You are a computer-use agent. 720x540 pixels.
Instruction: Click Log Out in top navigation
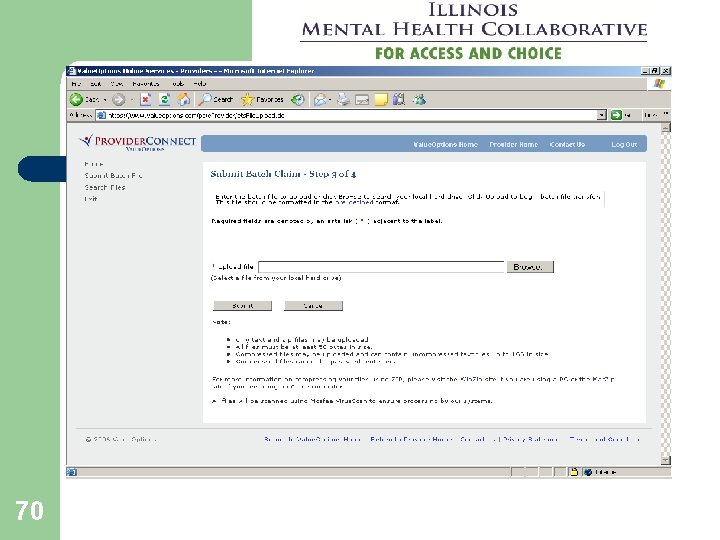coord(624,144)
